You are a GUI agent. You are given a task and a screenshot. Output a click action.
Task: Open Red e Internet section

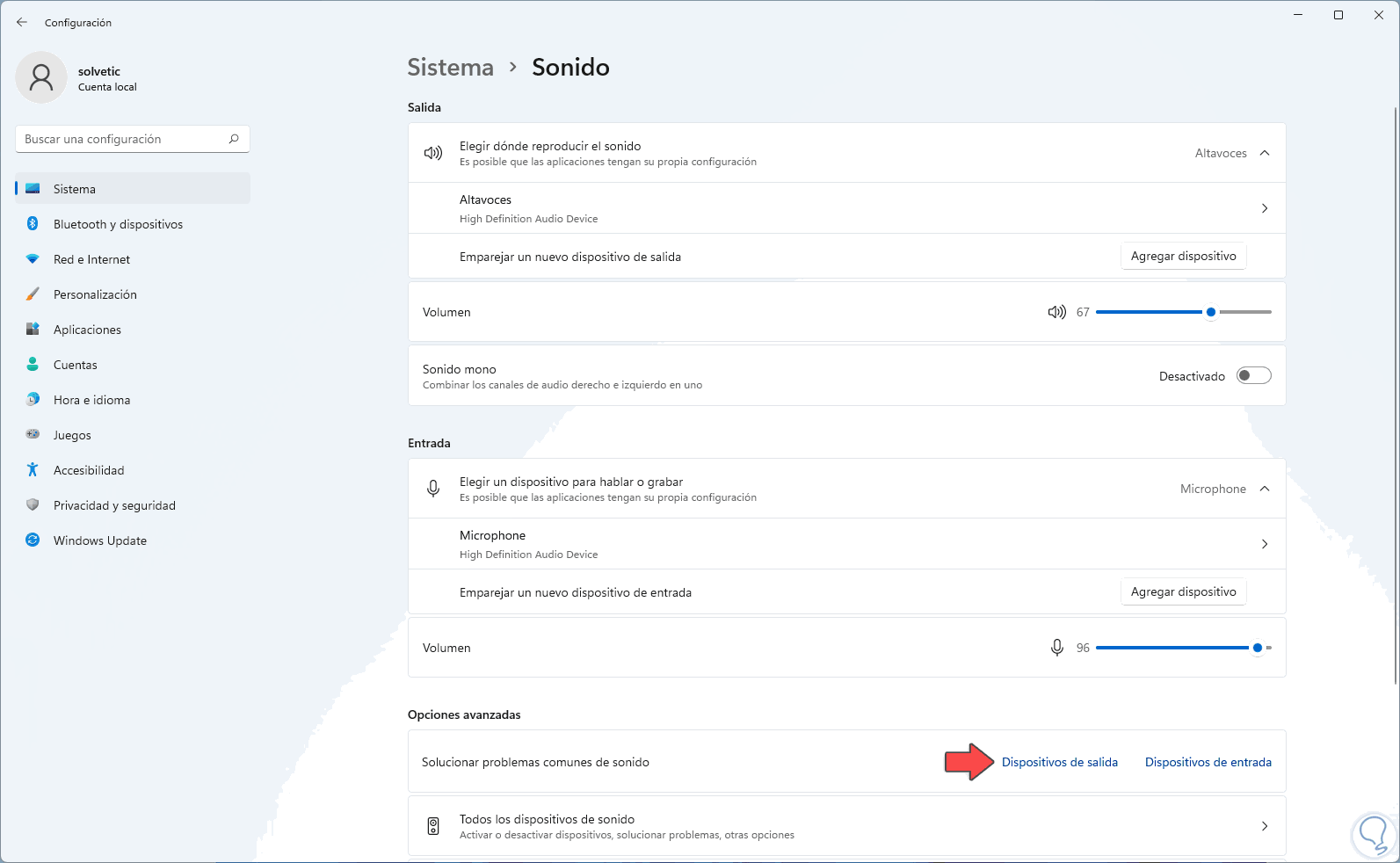(x=91, y=259)
